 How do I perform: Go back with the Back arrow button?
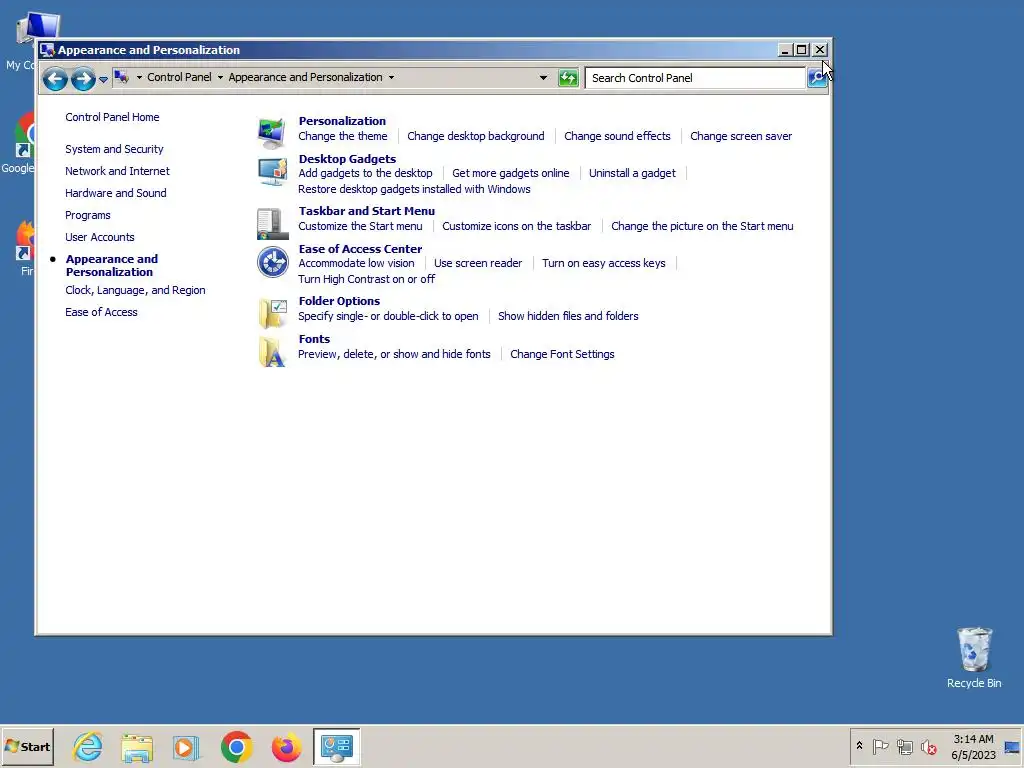click(x=55, y=79)
